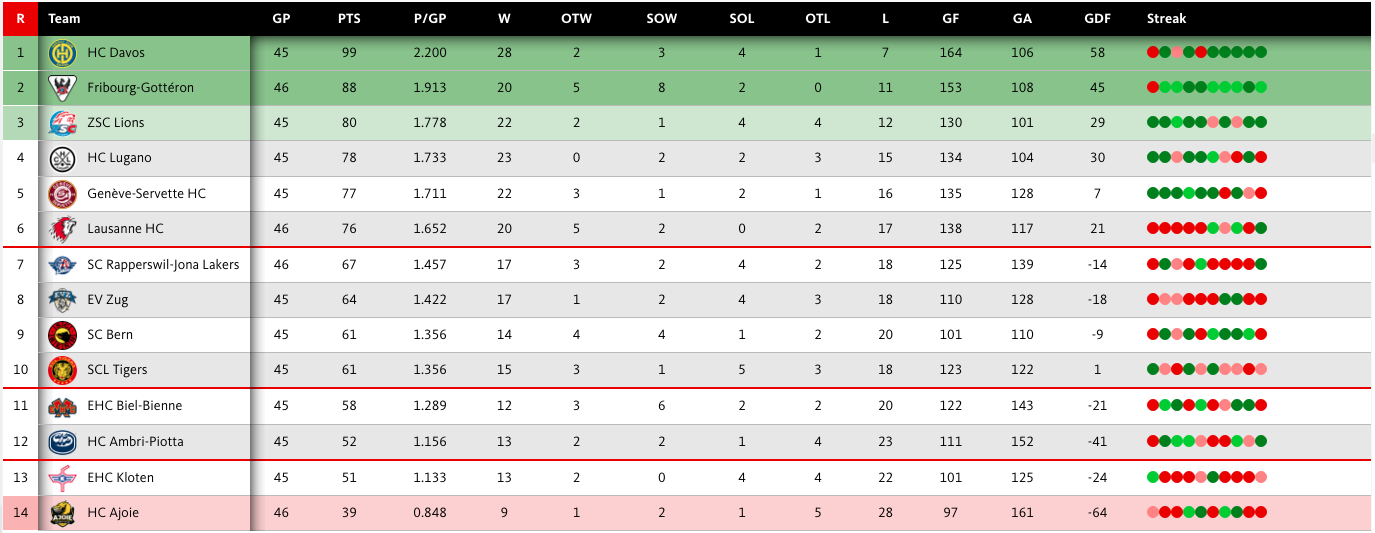The width and height of the screenshot is (1375, 533).
Task: Open the SC Rapperswil-Jona Lakers team name
Action: tap(163, 265)
